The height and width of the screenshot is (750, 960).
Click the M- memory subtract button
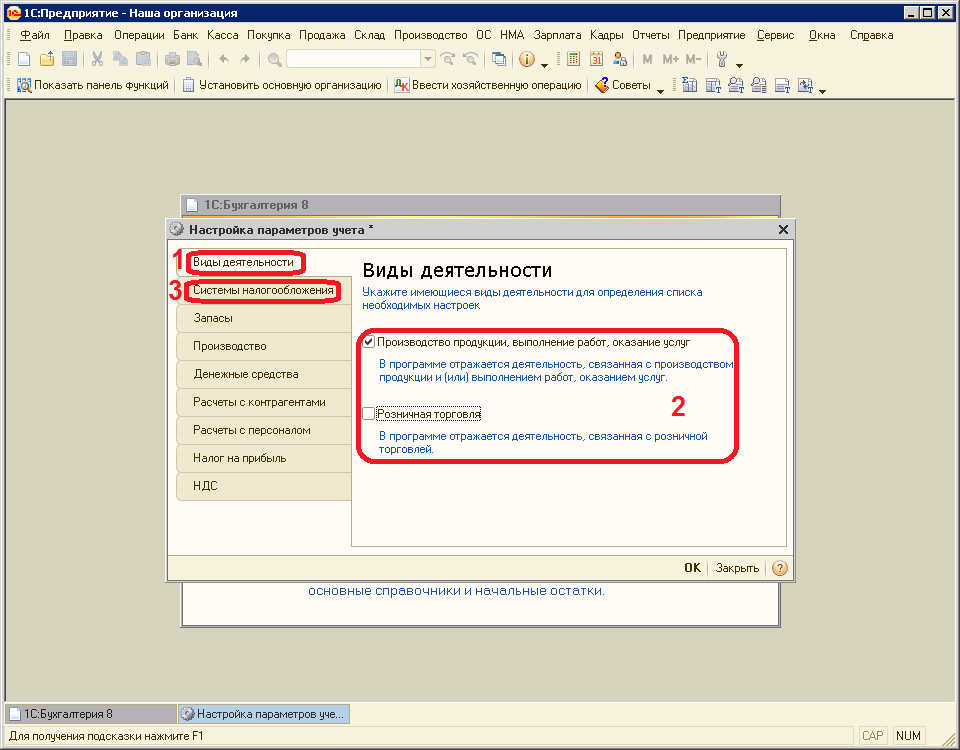tap(693, 59)
